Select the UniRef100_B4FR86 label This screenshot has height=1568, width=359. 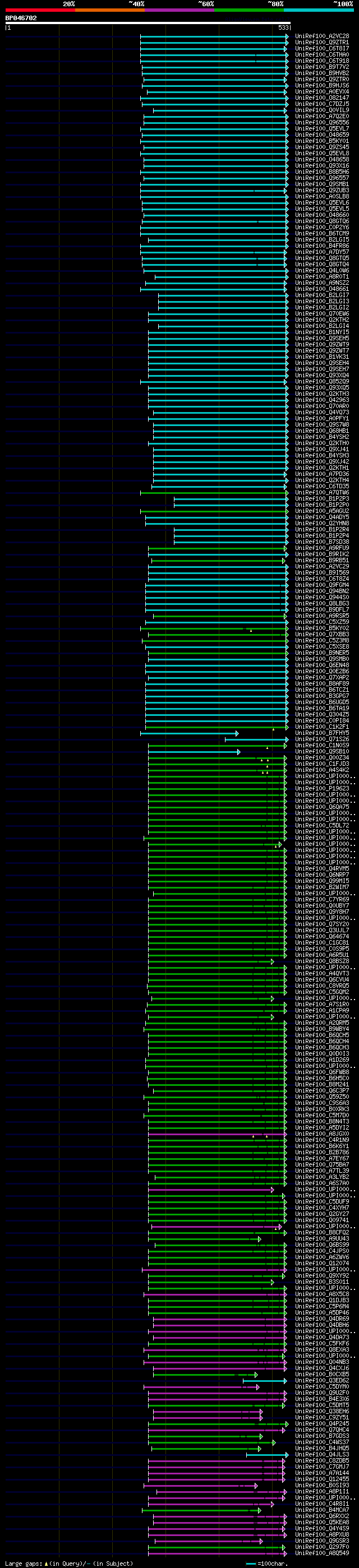(x=323, y=246)
